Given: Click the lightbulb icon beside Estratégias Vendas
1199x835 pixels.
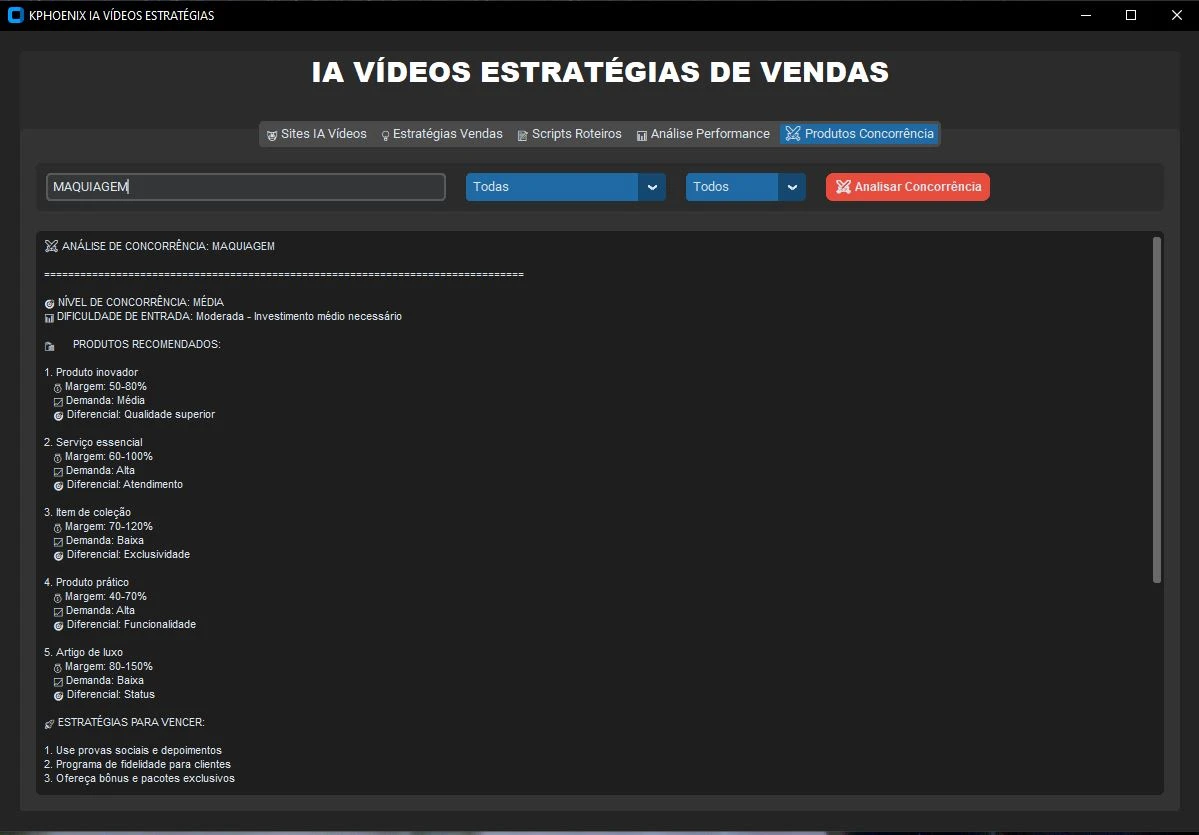Looking at the screenshot, I should click(385, 135).
